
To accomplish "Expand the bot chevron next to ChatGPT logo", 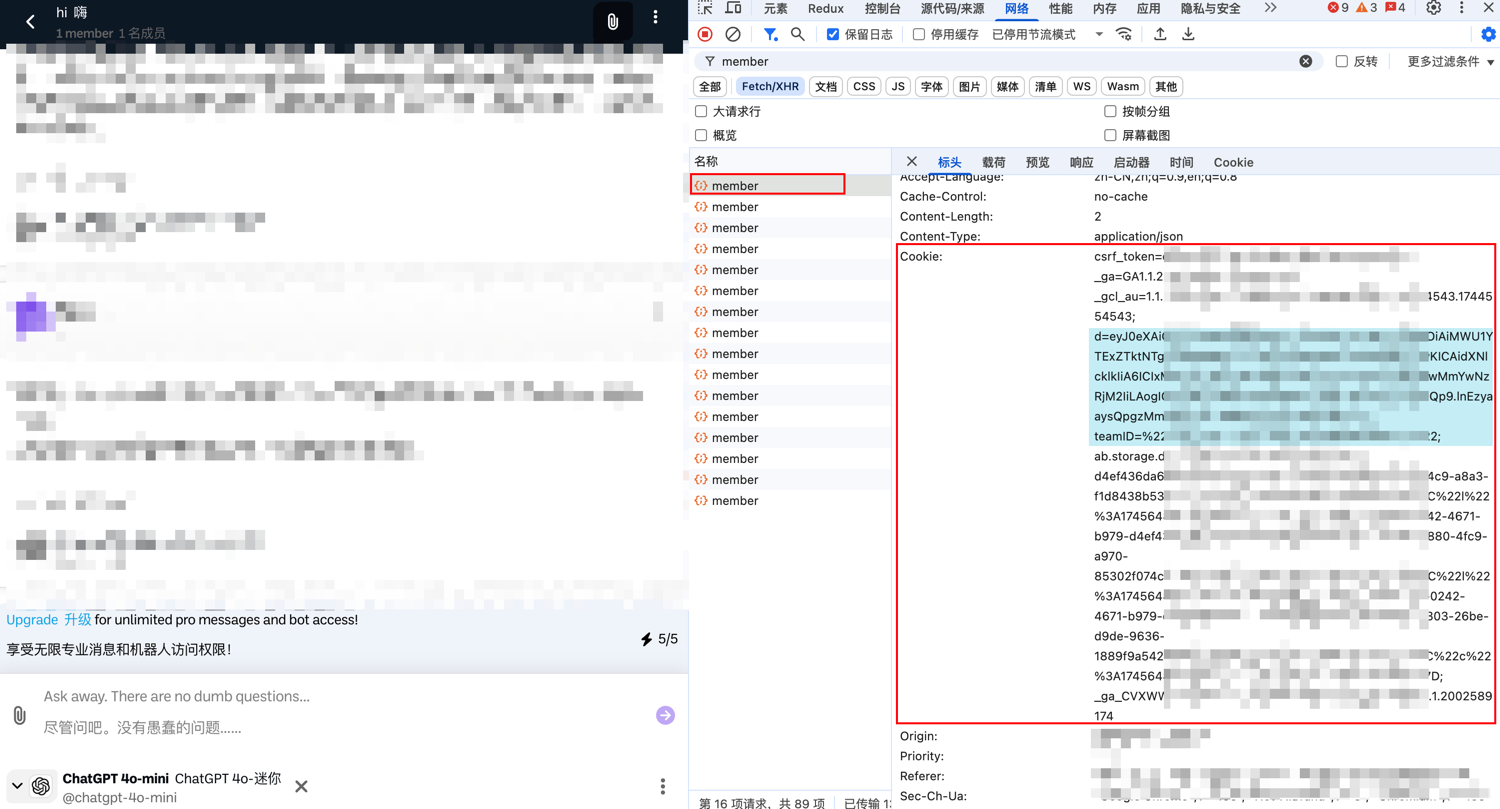I will (17, 786).
